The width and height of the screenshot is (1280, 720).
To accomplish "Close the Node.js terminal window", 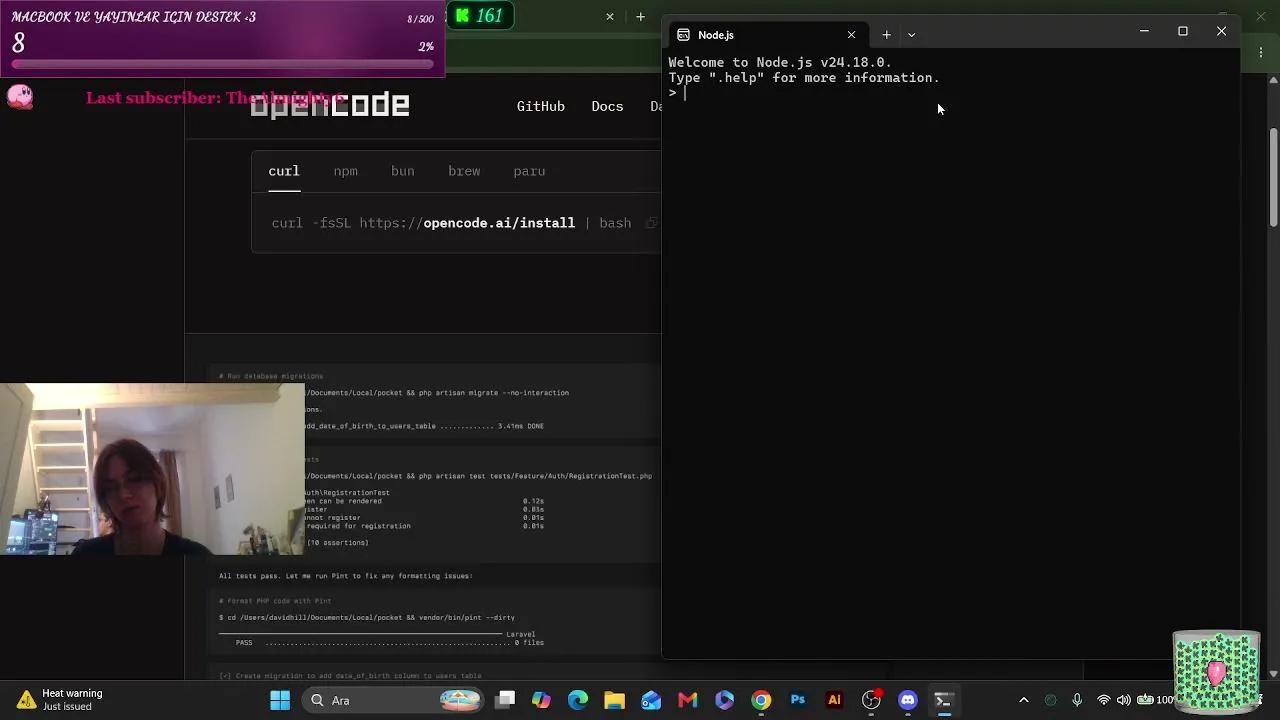I will tap(1221, 32).
